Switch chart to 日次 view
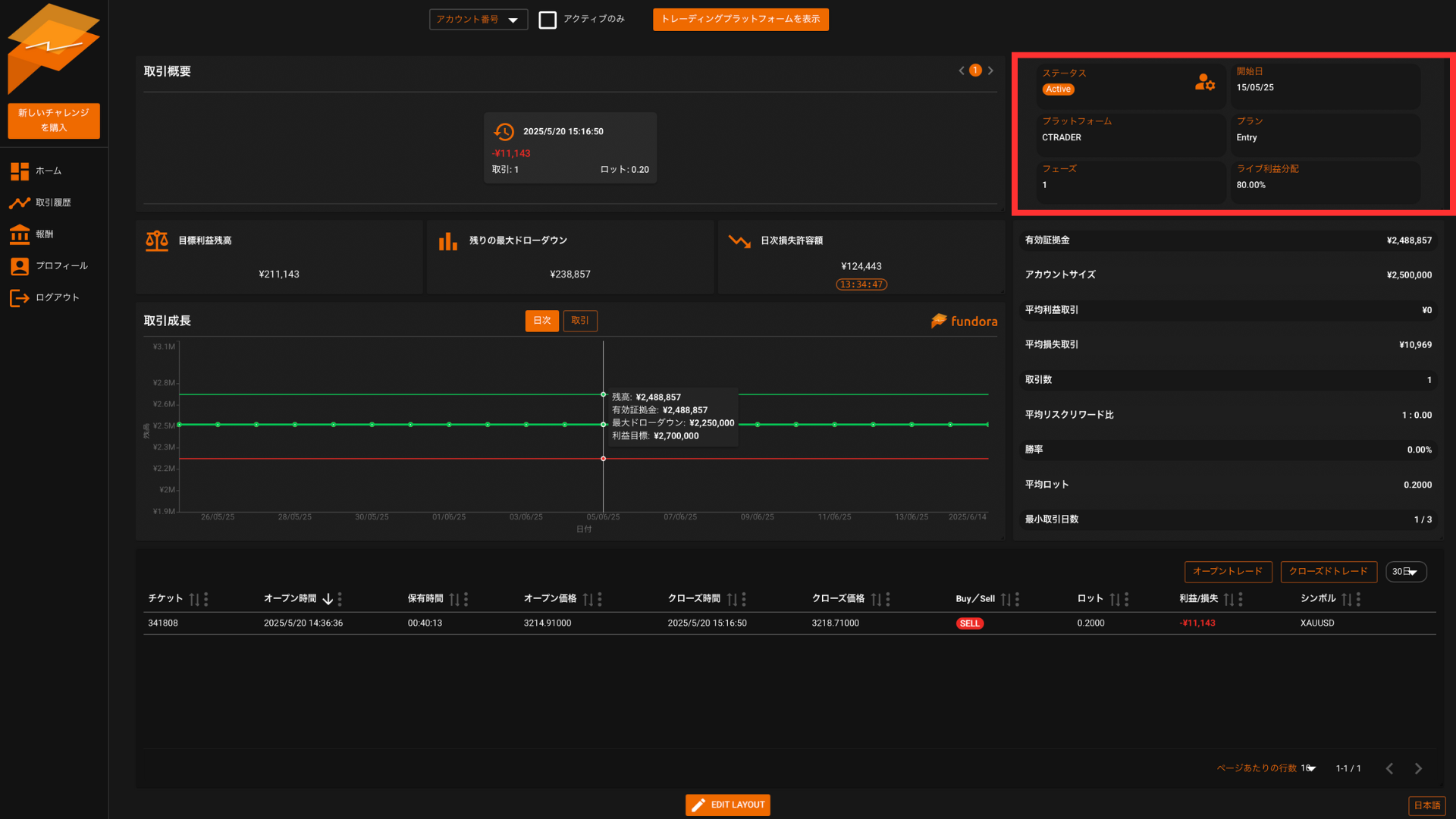Image resolution: width=1456 pixels, height=819 pixels. 542,321
